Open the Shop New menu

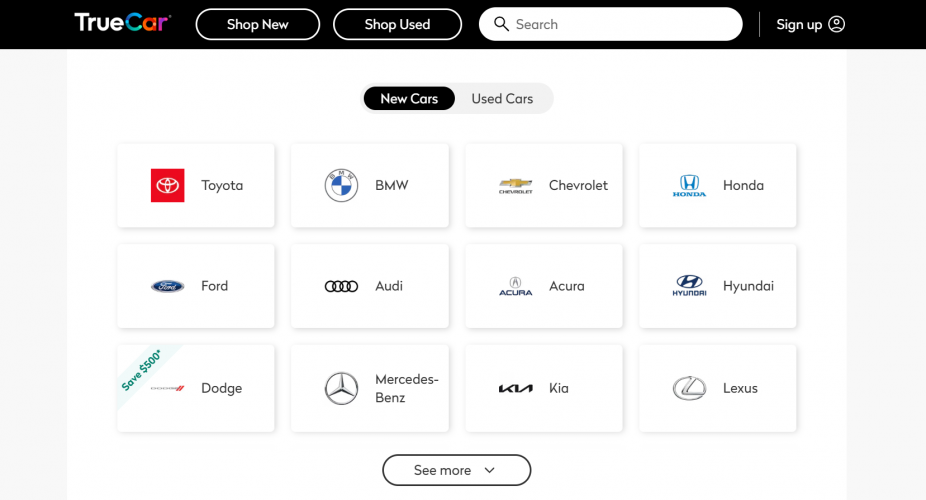[x=257, y=24]
